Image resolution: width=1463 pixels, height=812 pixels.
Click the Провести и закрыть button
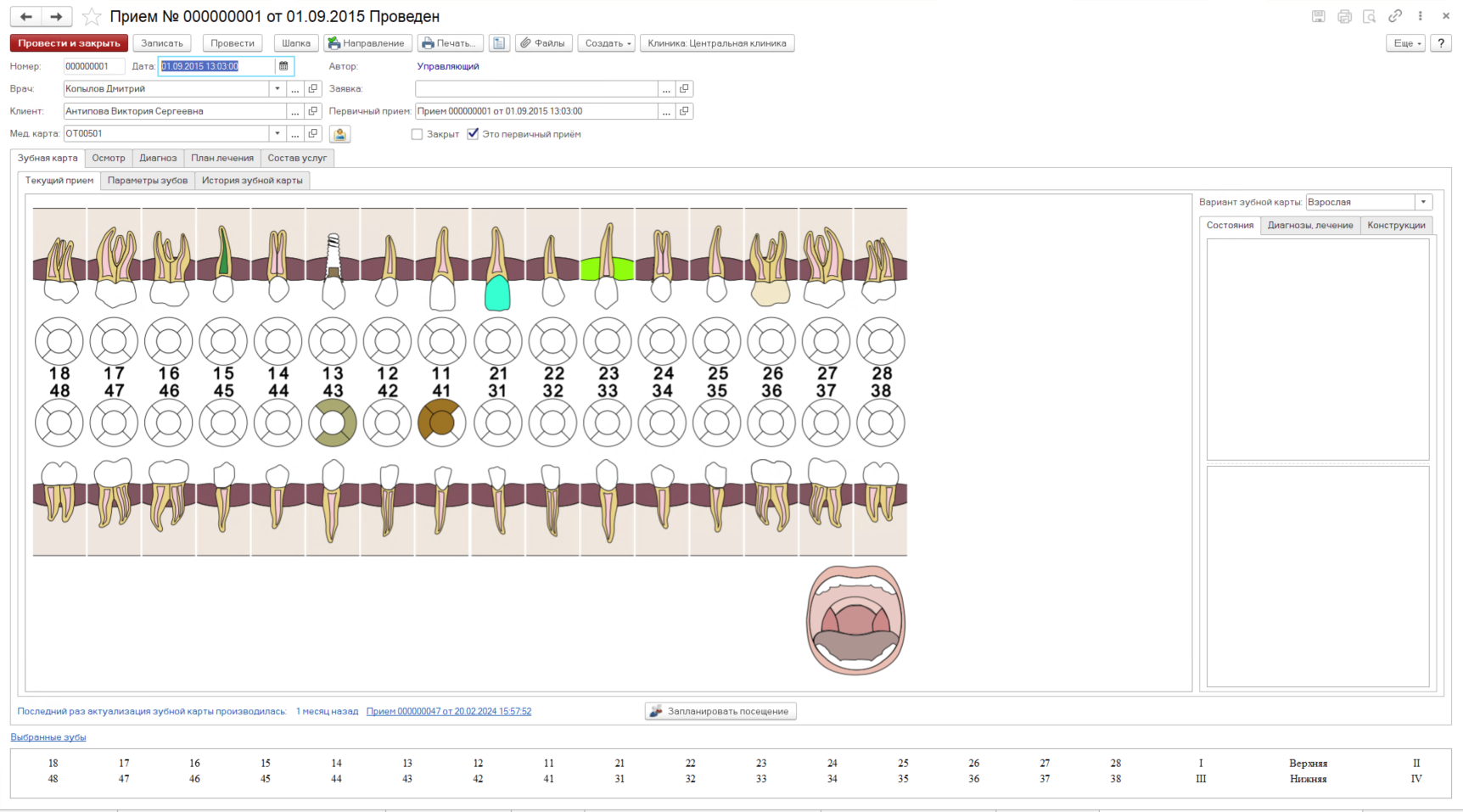(x=69, y=43)
